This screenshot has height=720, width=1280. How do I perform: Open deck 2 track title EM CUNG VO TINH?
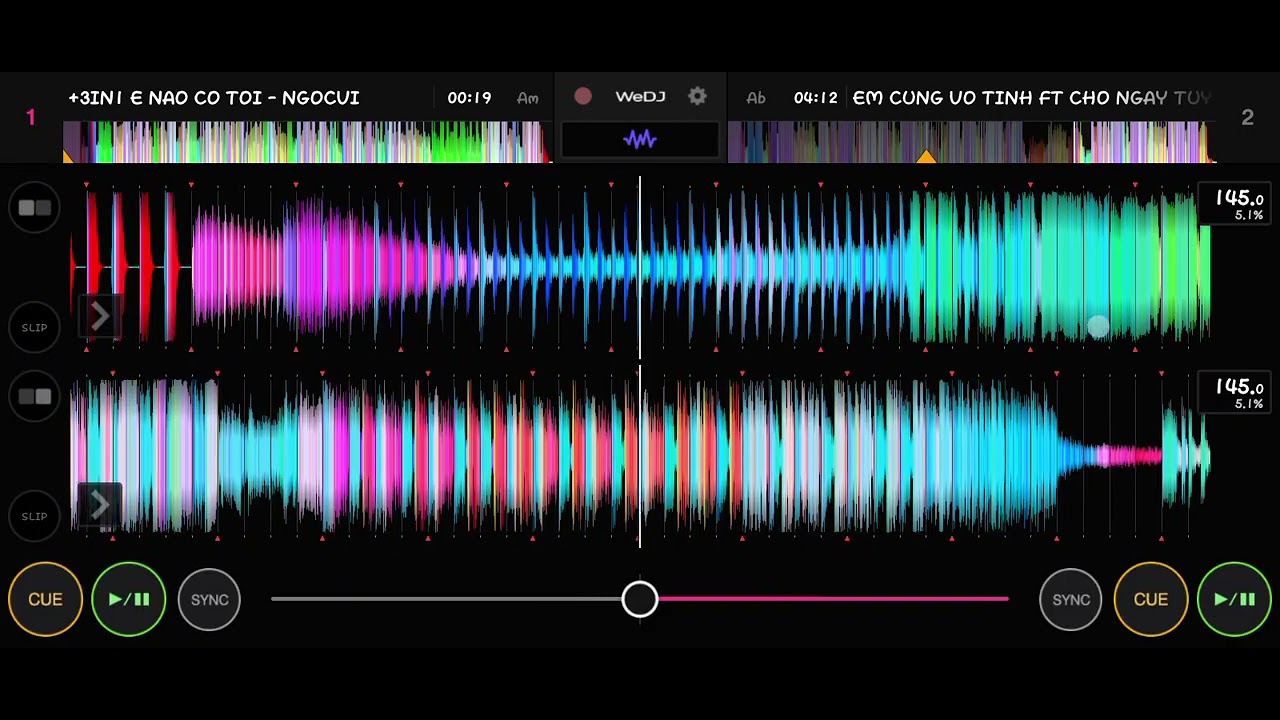(1031, 97)
